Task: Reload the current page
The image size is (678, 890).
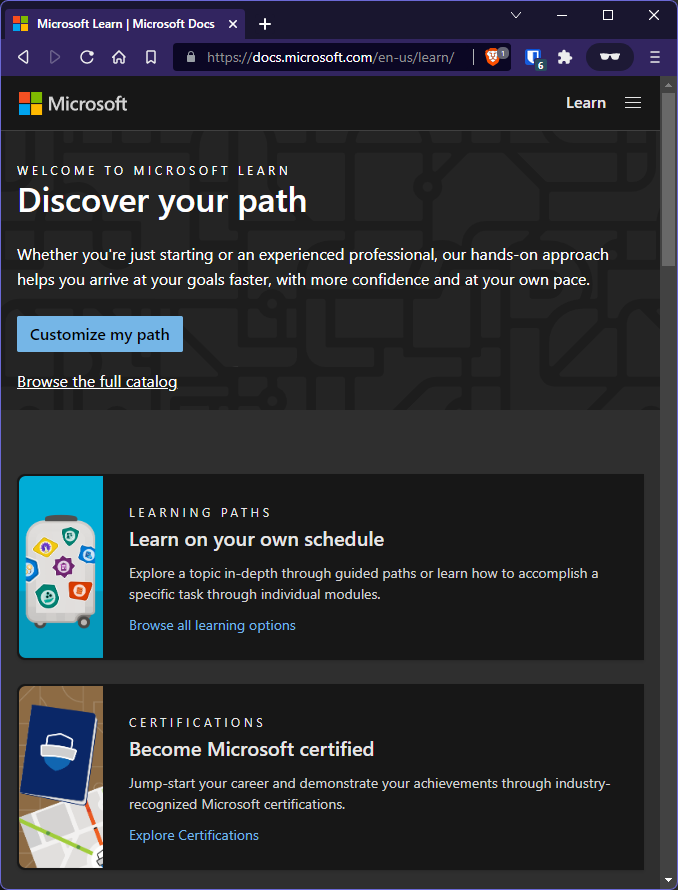Action: [87, 57]
